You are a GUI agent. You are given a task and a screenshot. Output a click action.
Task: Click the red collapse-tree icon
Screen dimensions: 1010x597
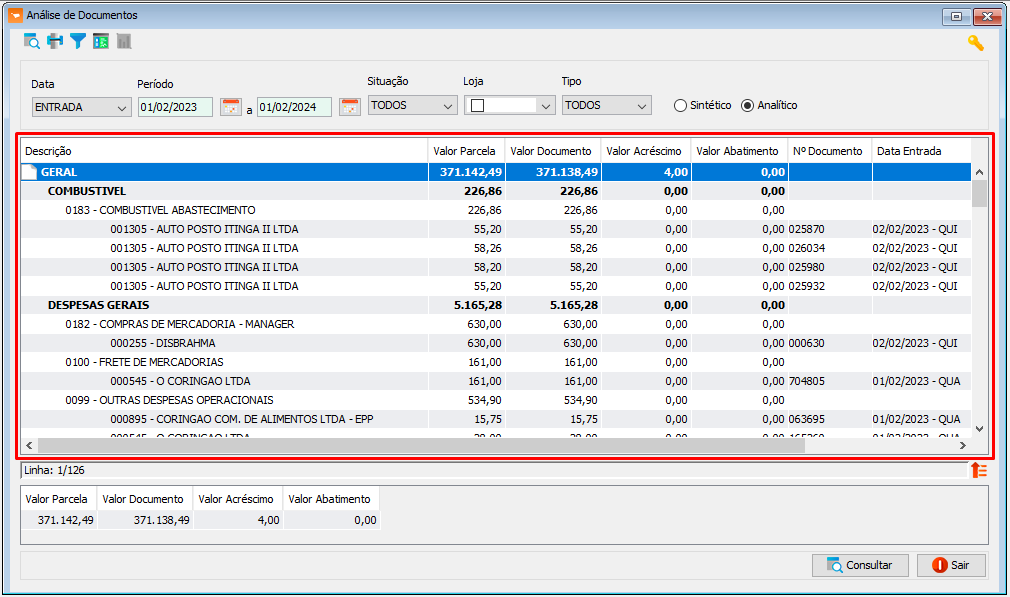coord(979,470)
